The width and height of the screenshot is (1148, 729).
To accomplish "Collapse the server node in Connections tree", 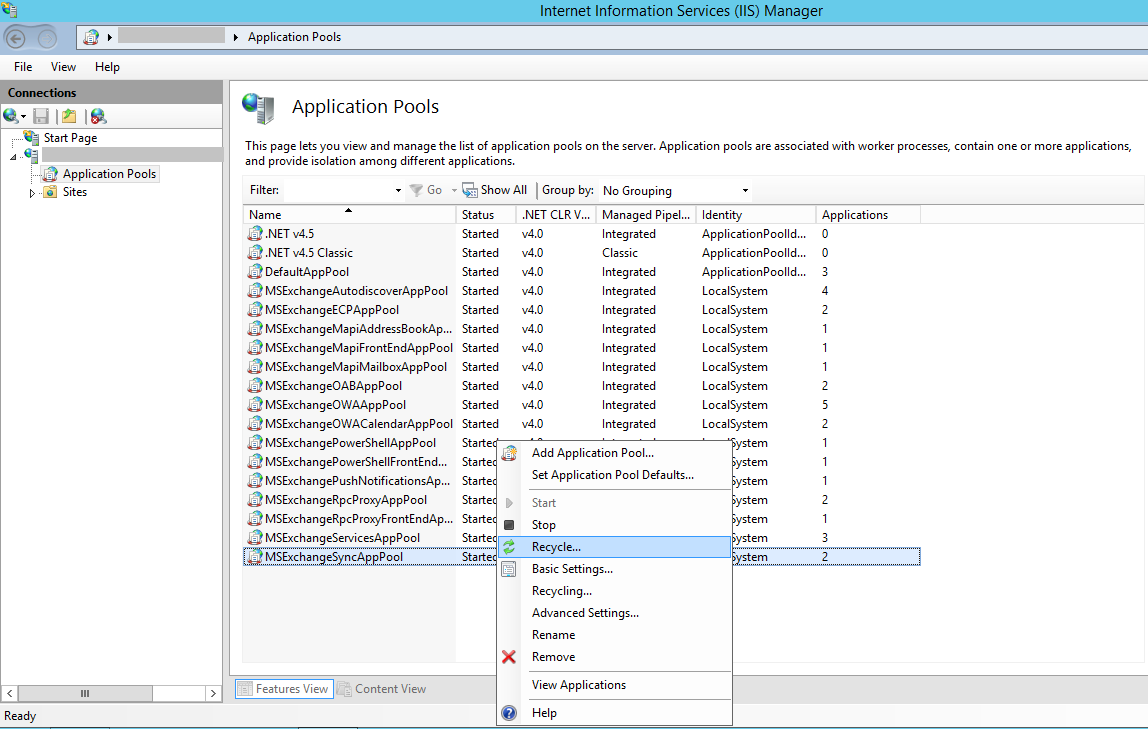I will click(x=13, y=157).
